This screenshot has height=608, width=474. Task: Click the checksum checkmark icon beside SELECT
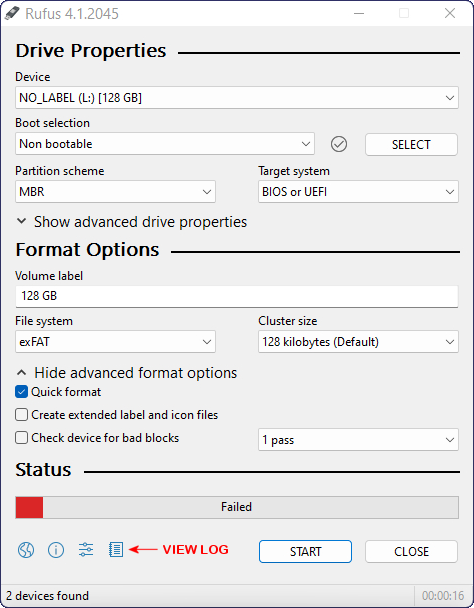339,144
